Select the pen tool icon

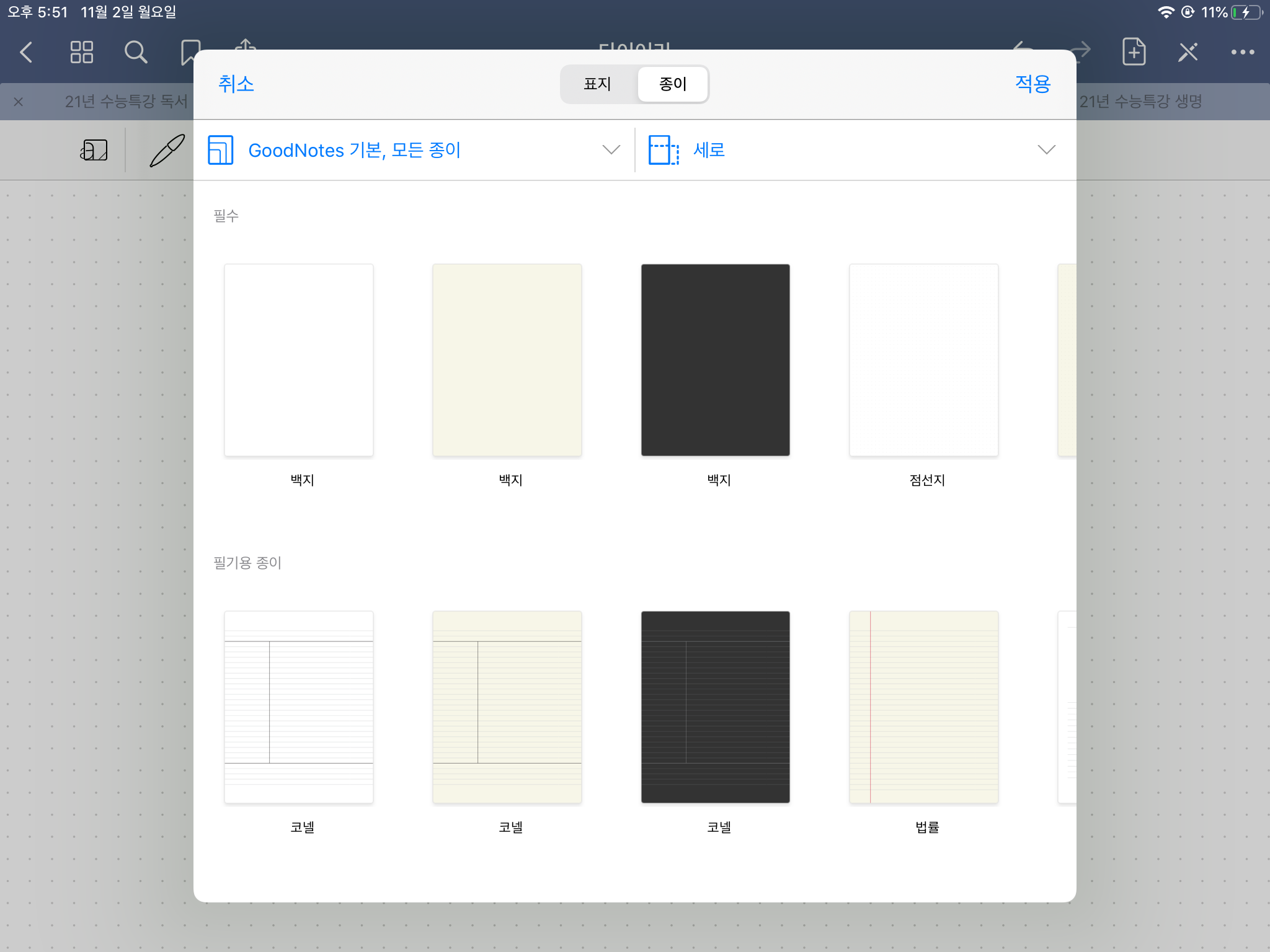(167, 150)
